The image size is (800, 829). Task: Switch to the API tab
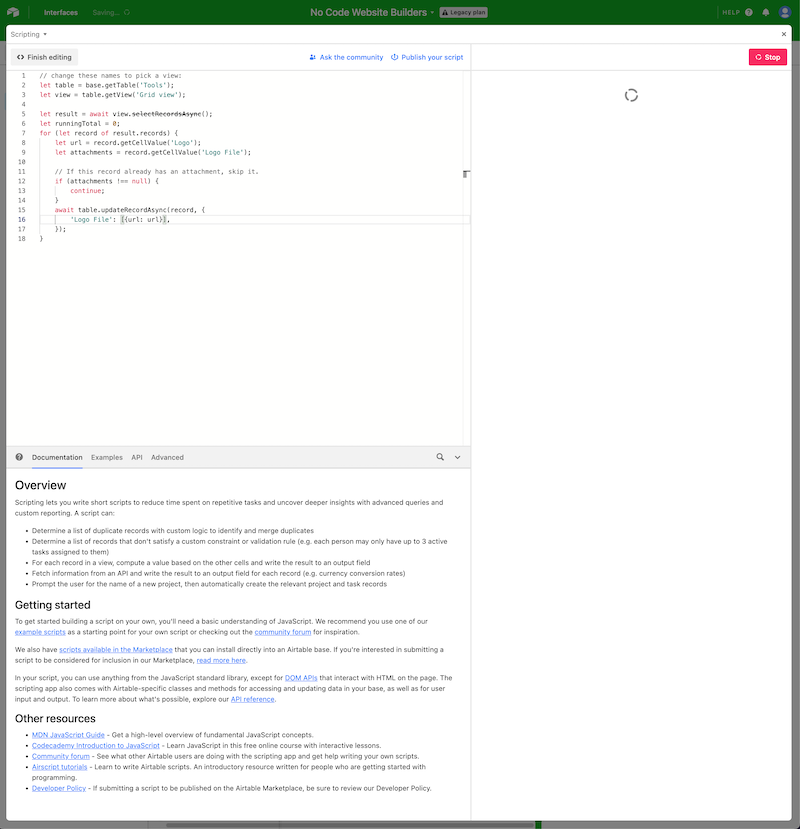tap(136, 457)
